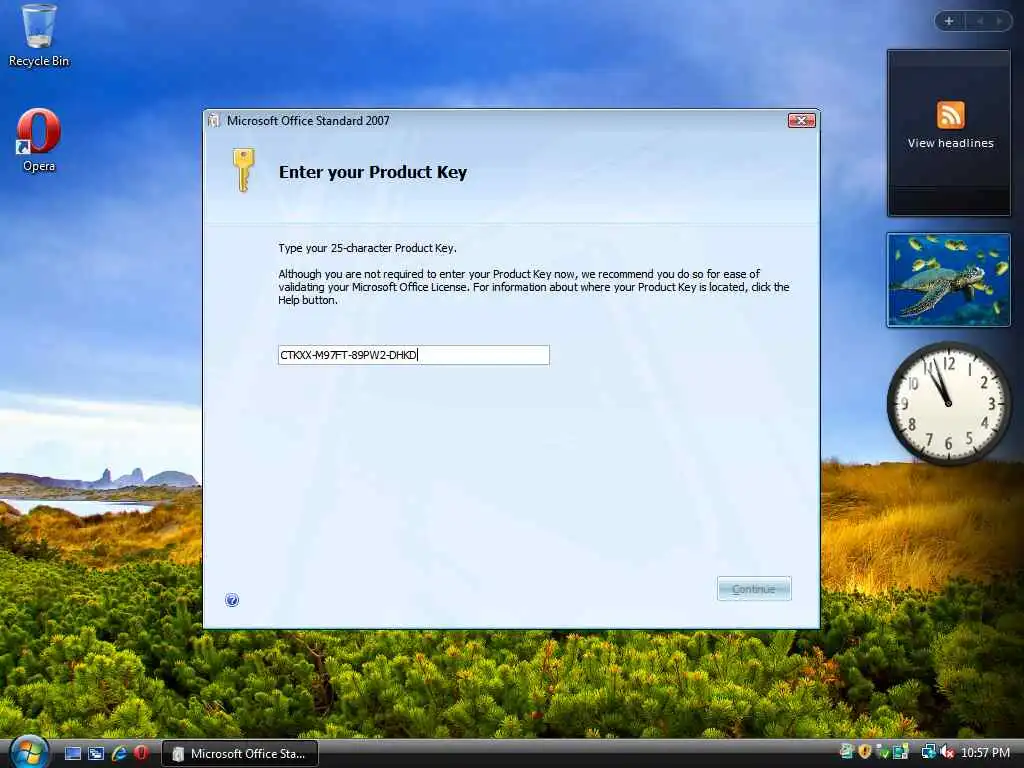1024x768 pixels.
Task: Launch Internet Explorer from Quick Launch
Action: point(119,754)
